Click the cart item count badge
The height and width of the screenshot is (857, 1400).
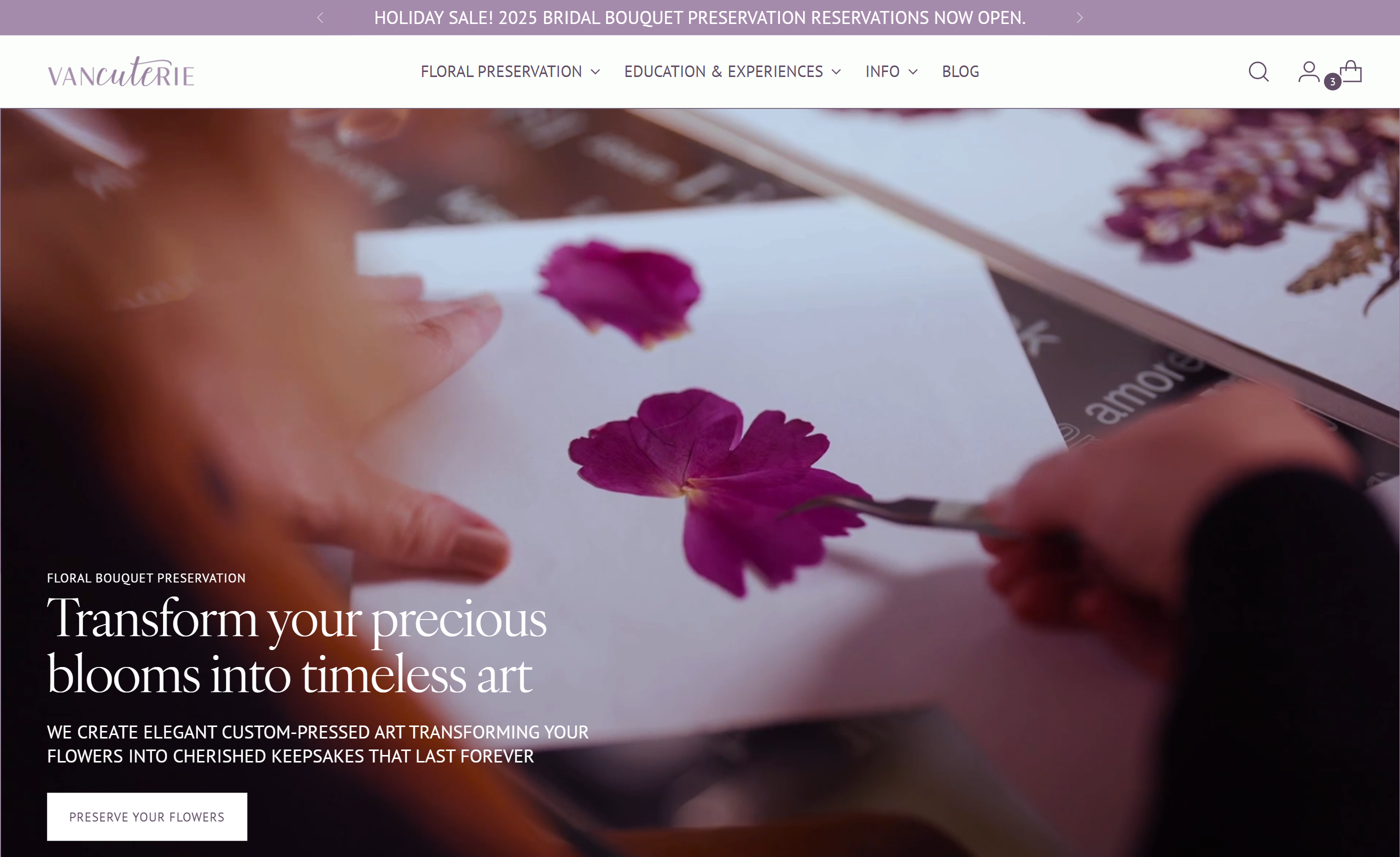pyautogui.click(x=1332, y=82)
